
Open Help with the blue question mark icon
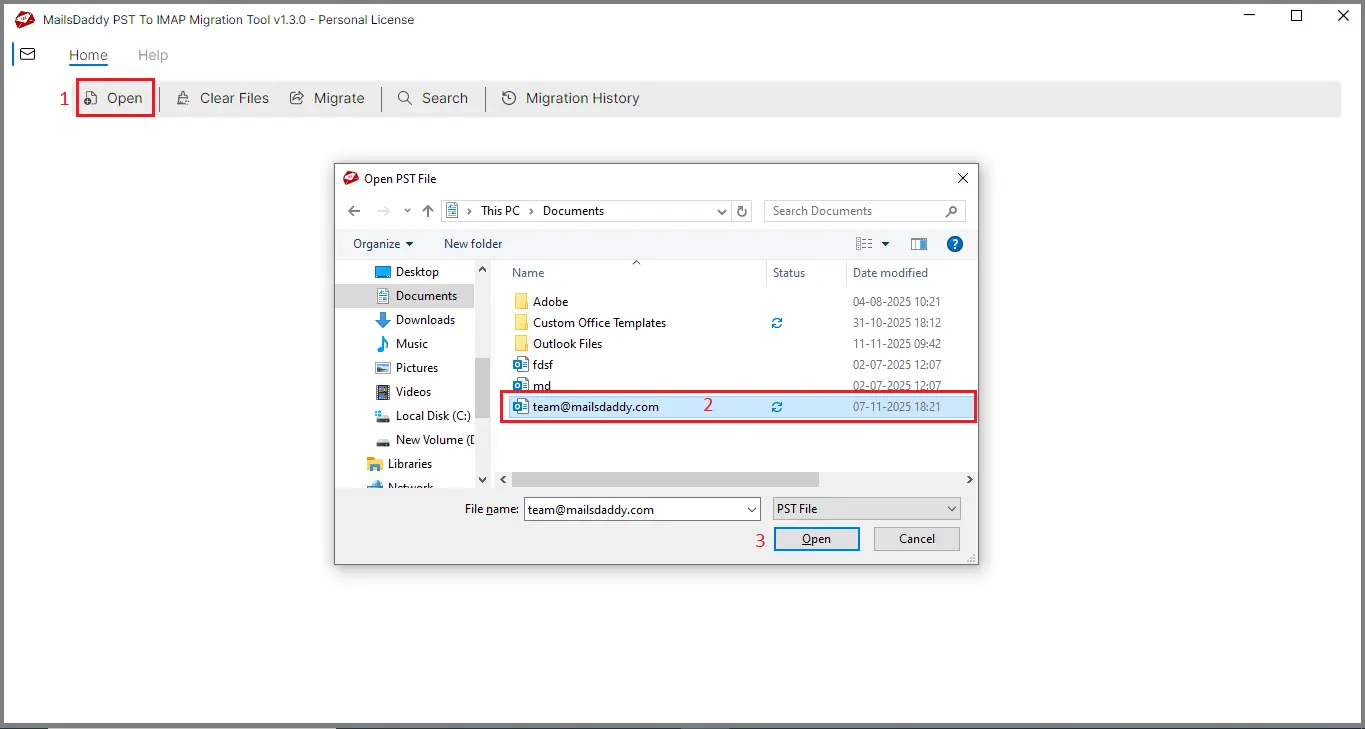954,243
